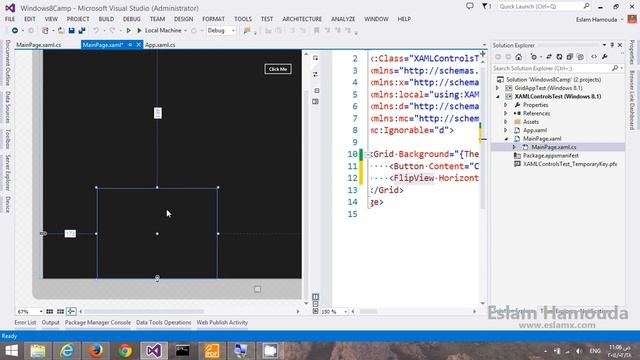Select Package.appxmanifest in Solution Explorer
The image size is (640, 360).
551,156
